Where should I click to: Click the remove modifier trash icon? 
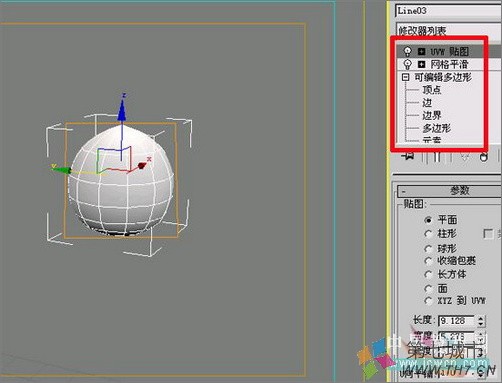click(484, 157)
